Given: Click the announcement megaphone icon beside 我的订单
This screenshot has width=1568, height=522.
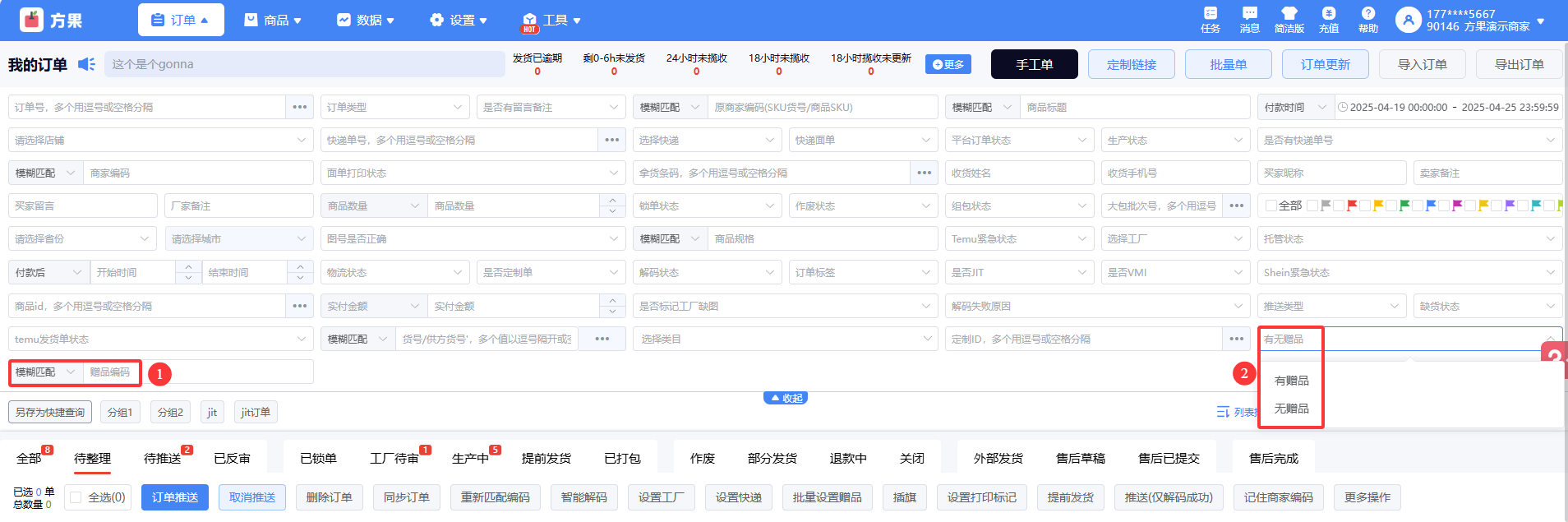Looking at the screenshot, I should pyautogui.click(x=86, y=64).
